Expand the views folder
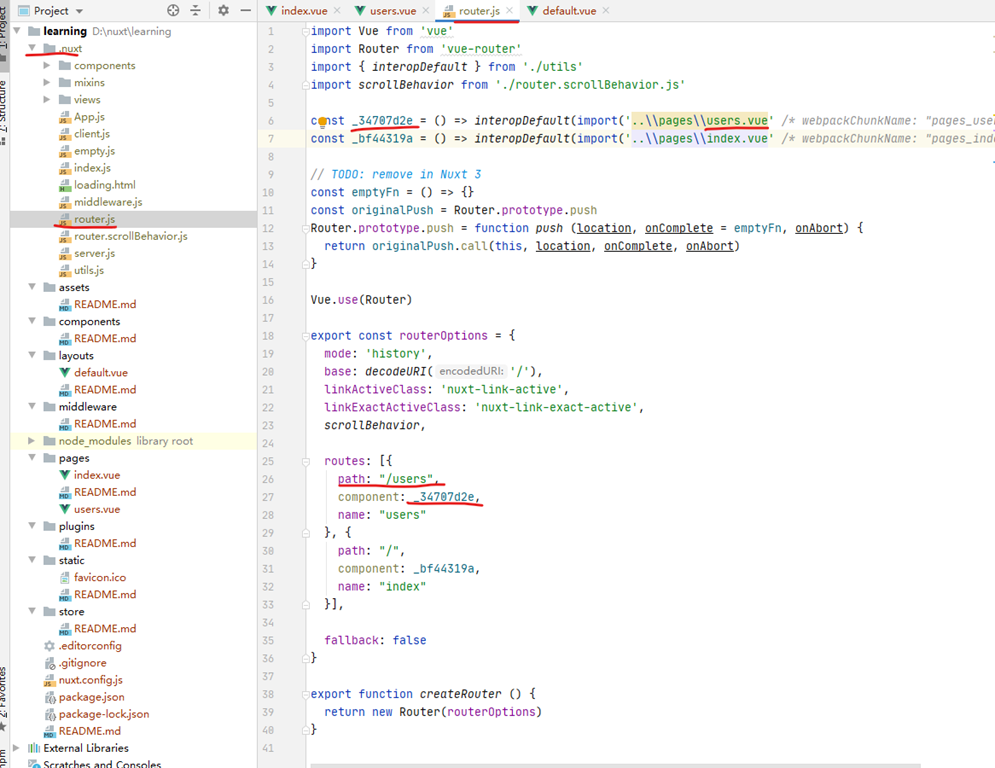Viewport: 995px width, 768px height. click(46, 99)
